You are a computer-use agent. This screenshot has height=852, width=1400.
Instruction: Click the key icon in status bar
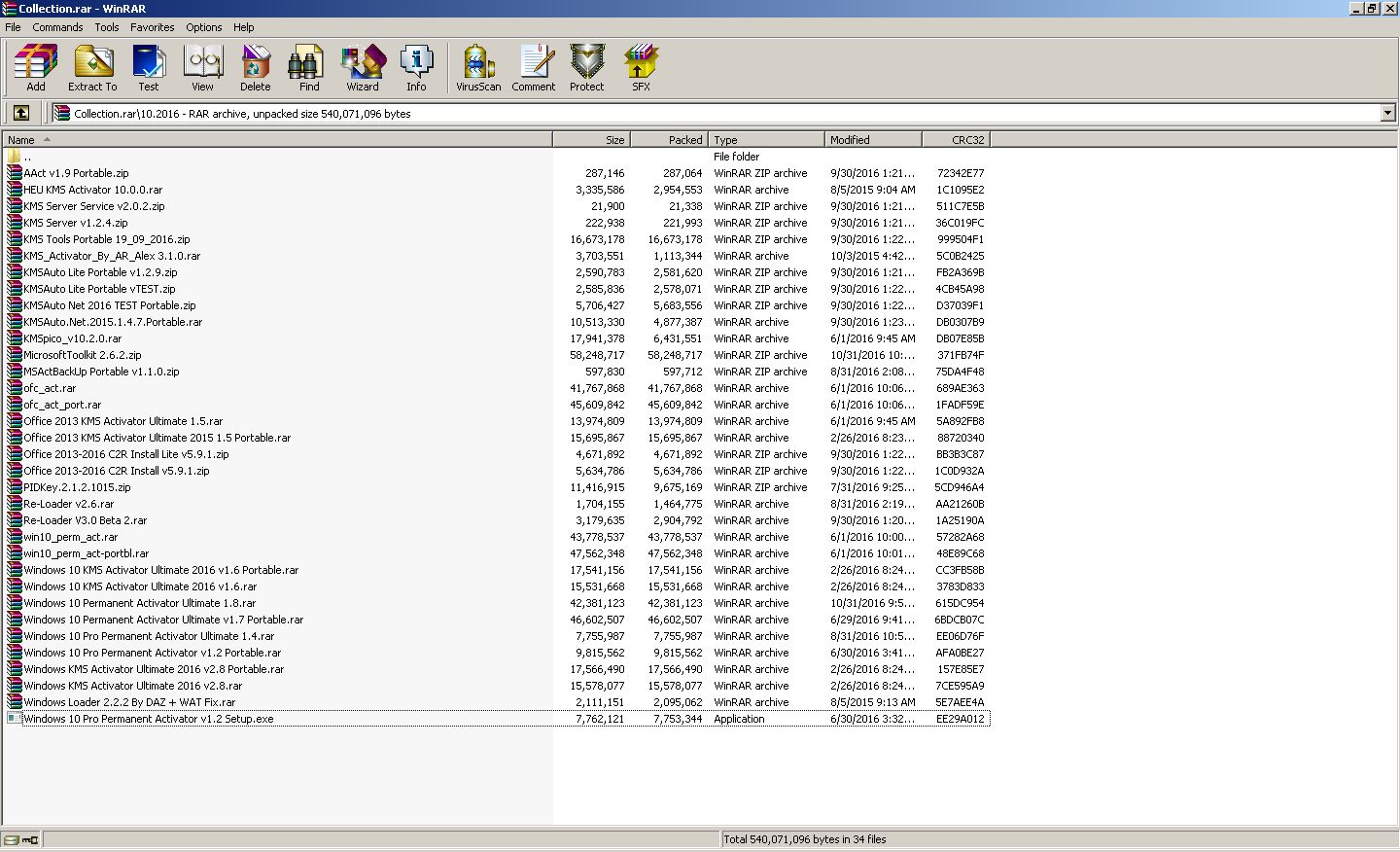(x=30, y=839)
